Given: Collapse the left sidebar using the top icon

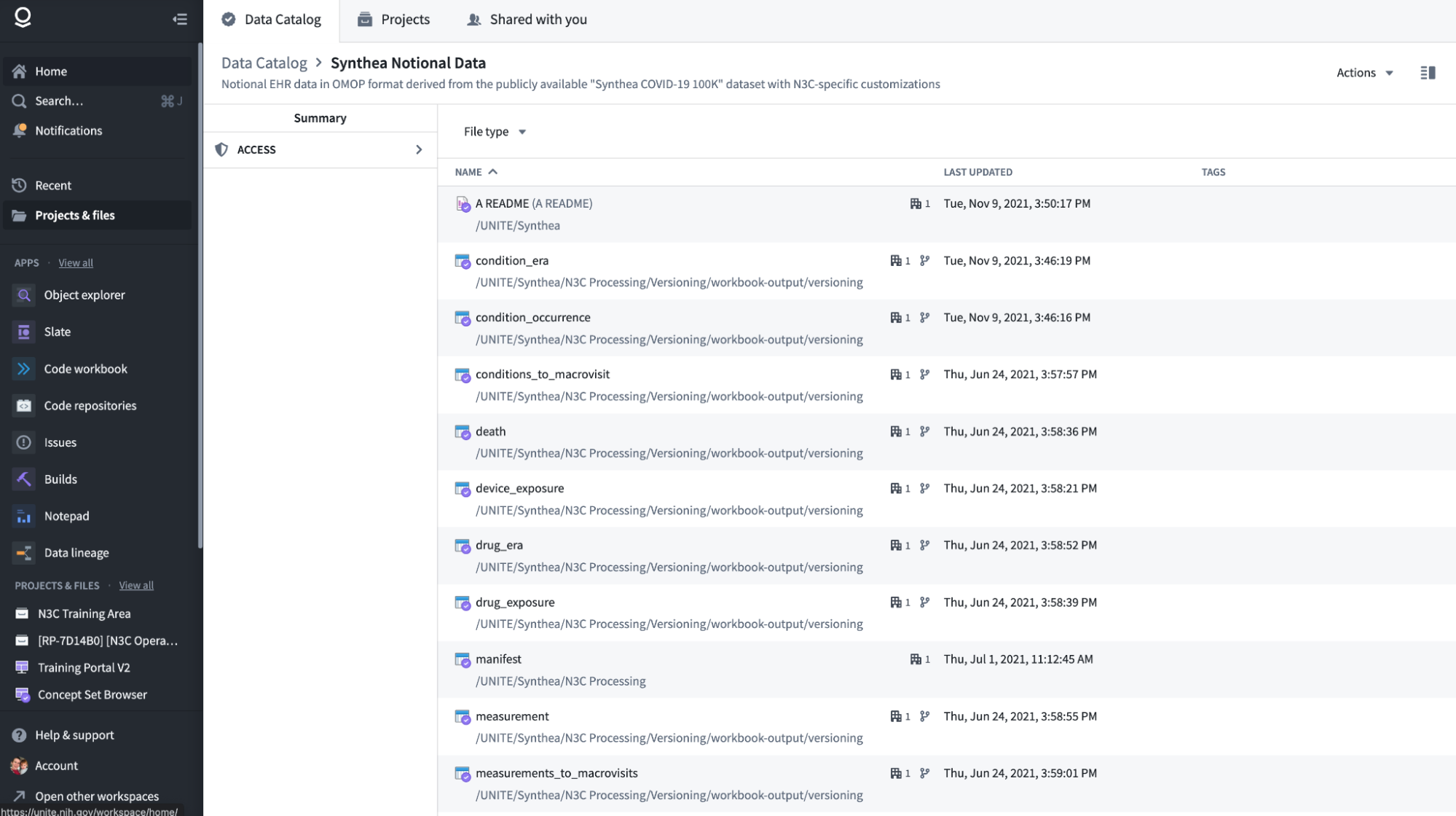Looking at the screenshot, I should pos(180,19).
